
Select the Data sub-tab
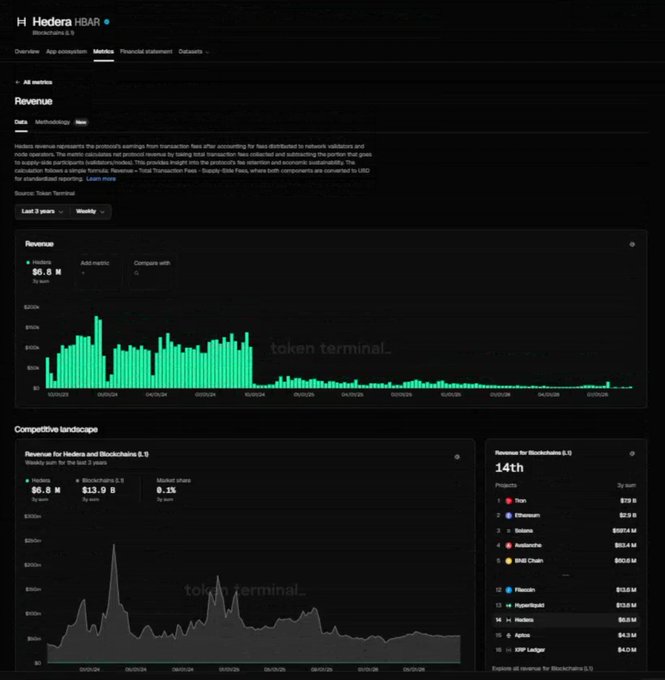pos(21,122)
